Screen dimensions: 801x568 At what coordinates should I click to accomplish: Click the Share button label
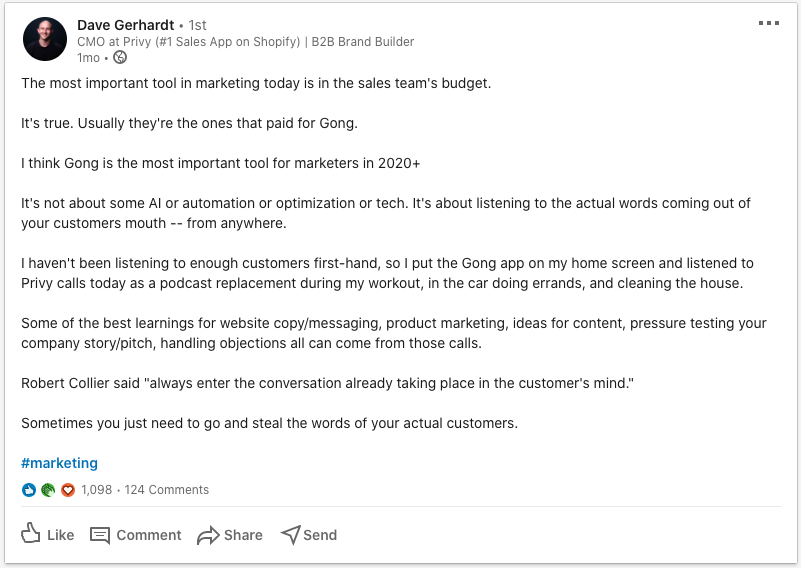point(243,535)
